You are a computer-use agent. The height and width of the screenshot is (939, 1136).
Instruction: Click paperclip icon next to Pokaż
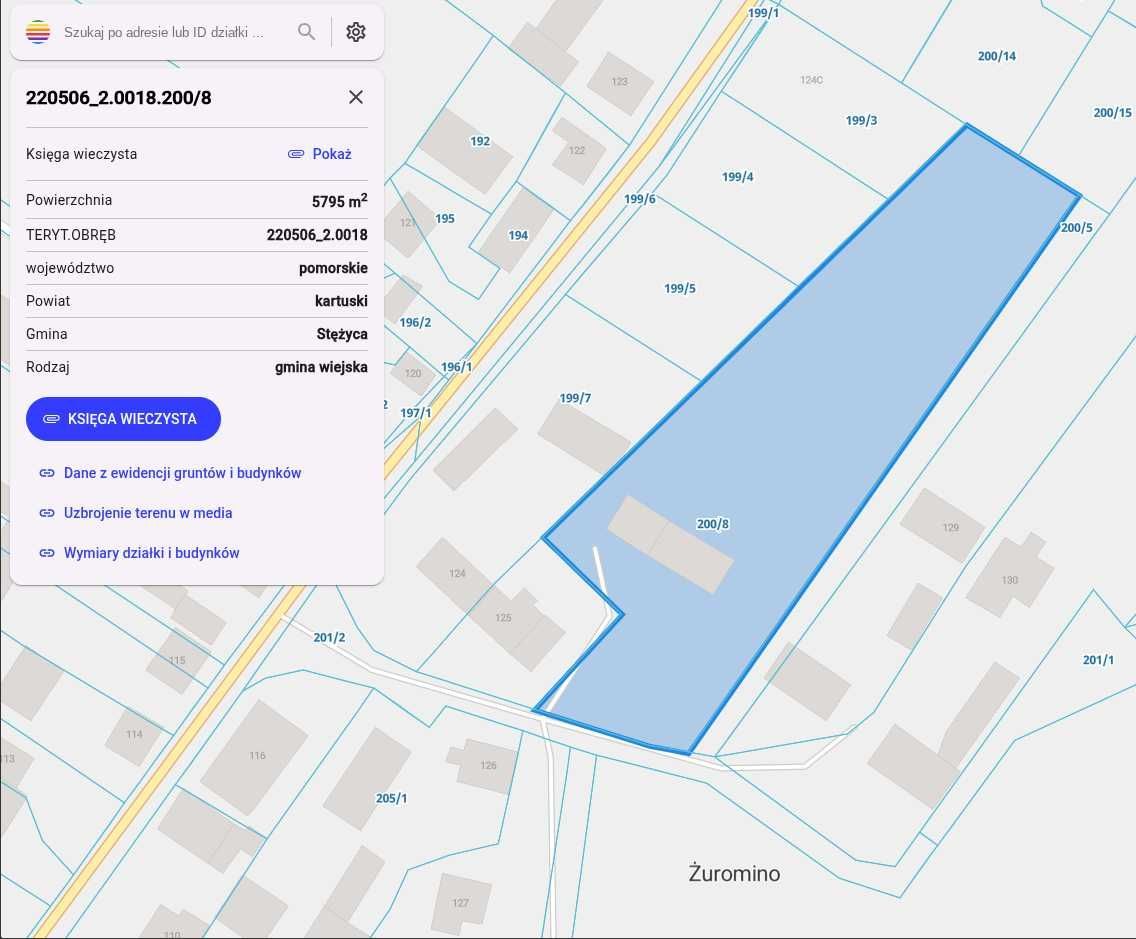(296, 154)
